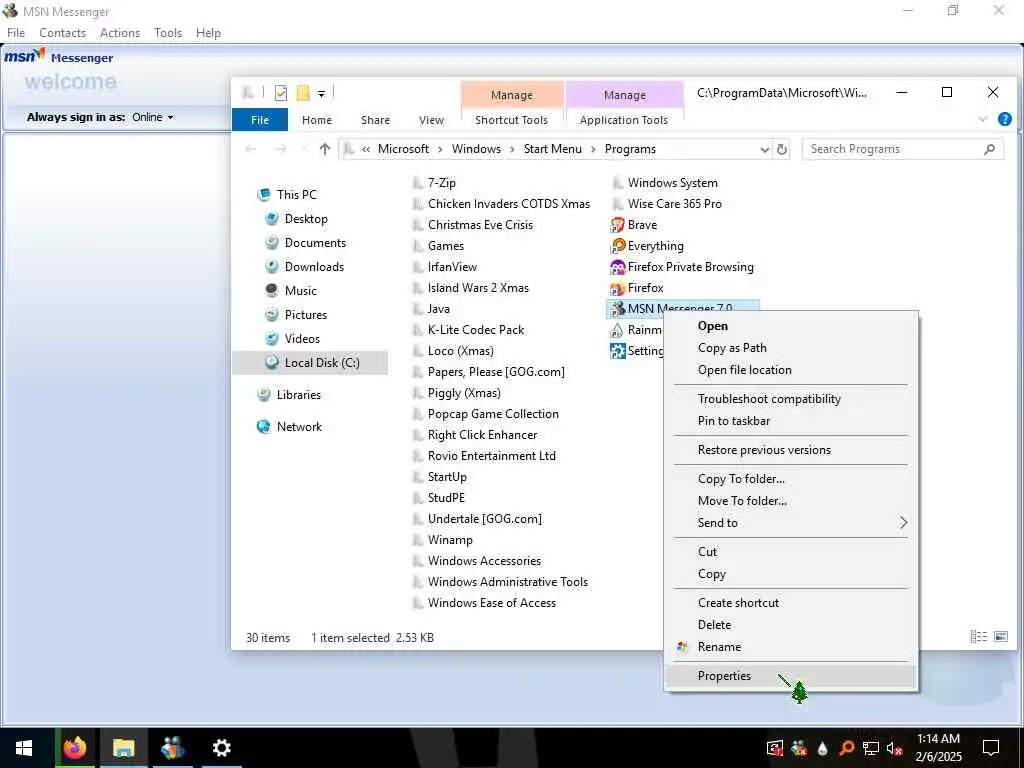
Task: Click chevron after Windows in breadcrumb
Action: point(512,149)
